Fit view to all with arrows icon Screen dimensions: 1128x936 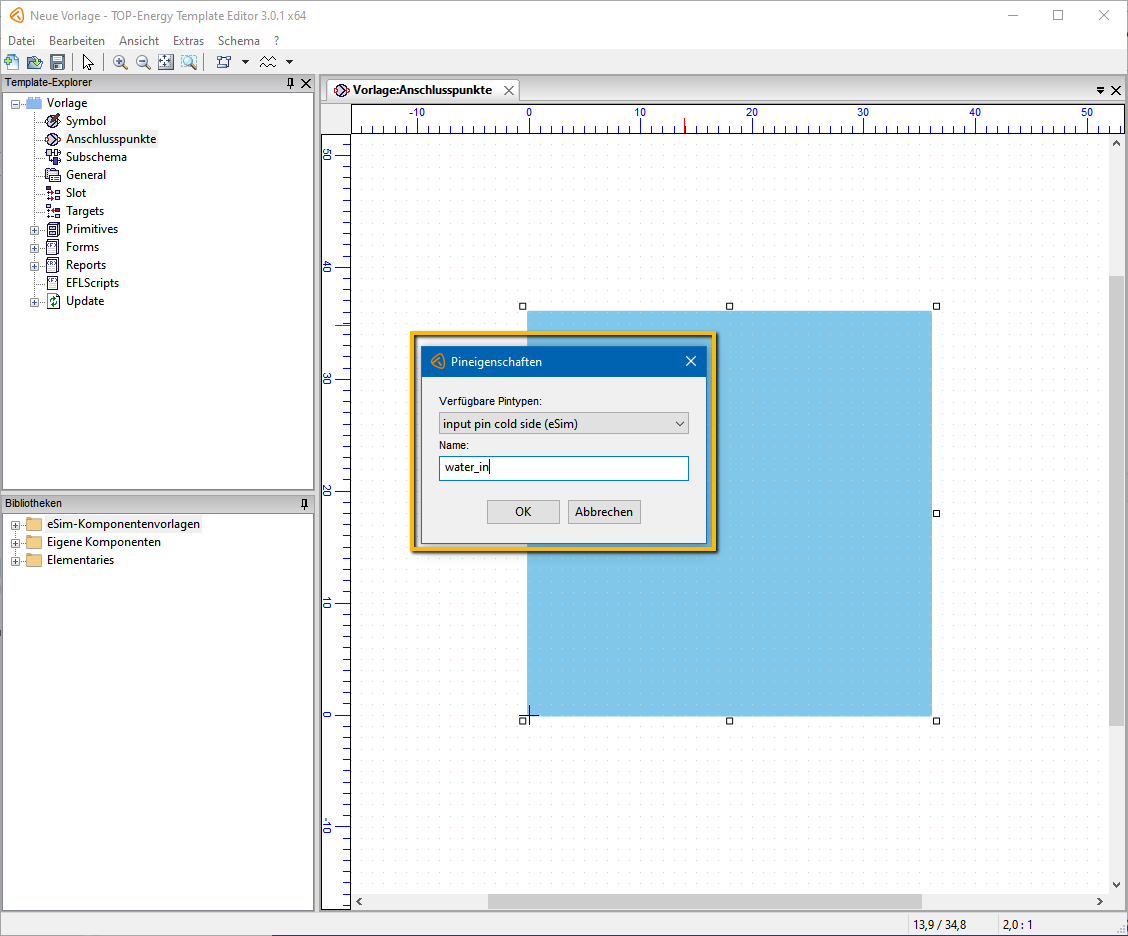(165, 62)
